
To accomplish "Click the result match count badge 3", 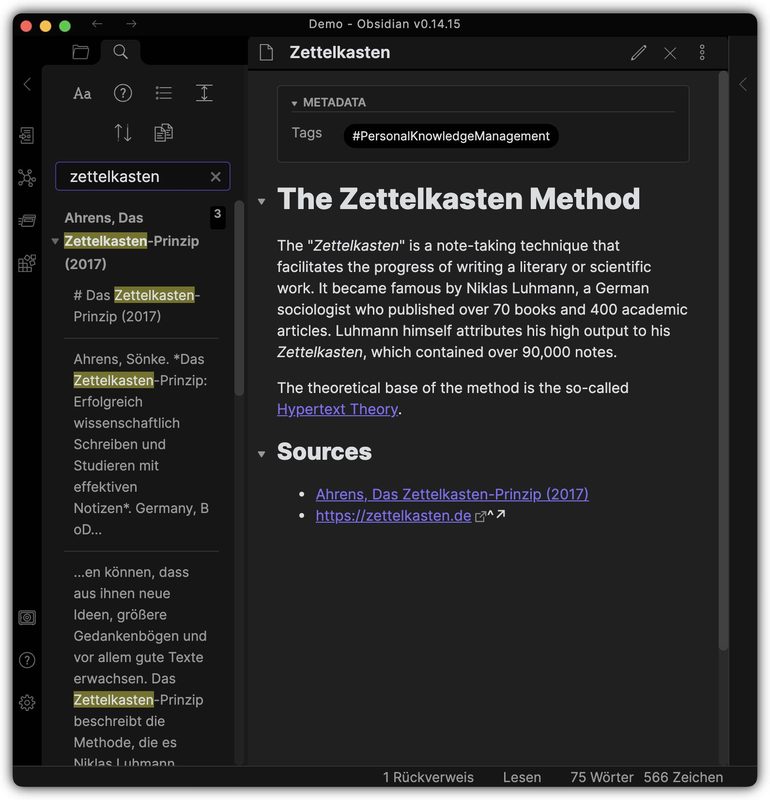I will 218,215.
